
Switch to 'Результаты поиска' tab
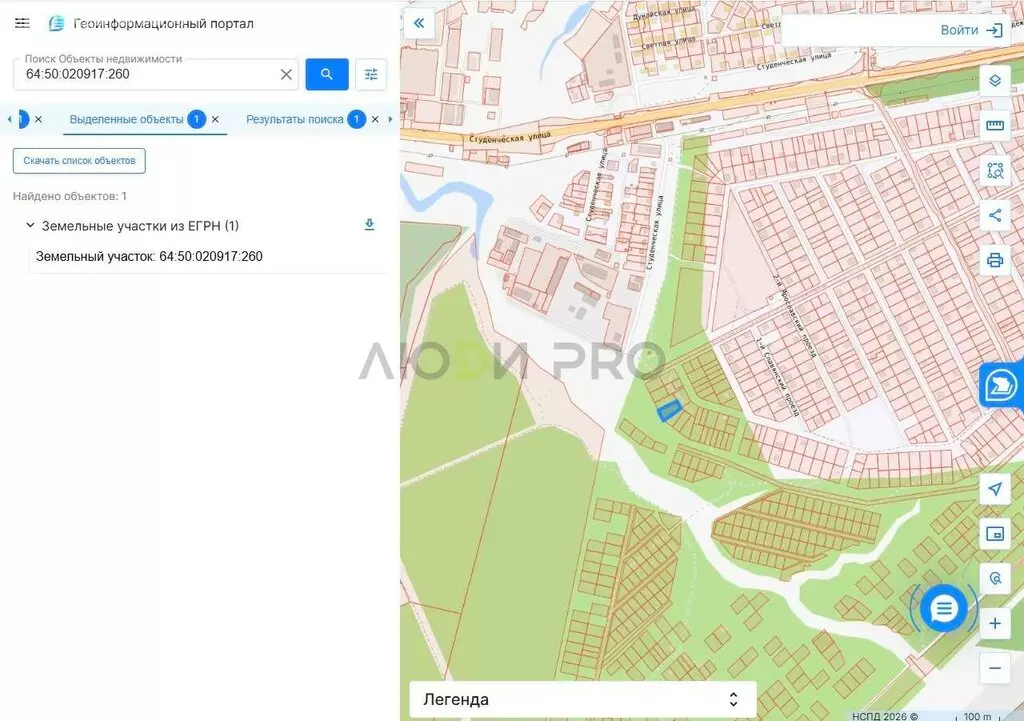[295, 120]
